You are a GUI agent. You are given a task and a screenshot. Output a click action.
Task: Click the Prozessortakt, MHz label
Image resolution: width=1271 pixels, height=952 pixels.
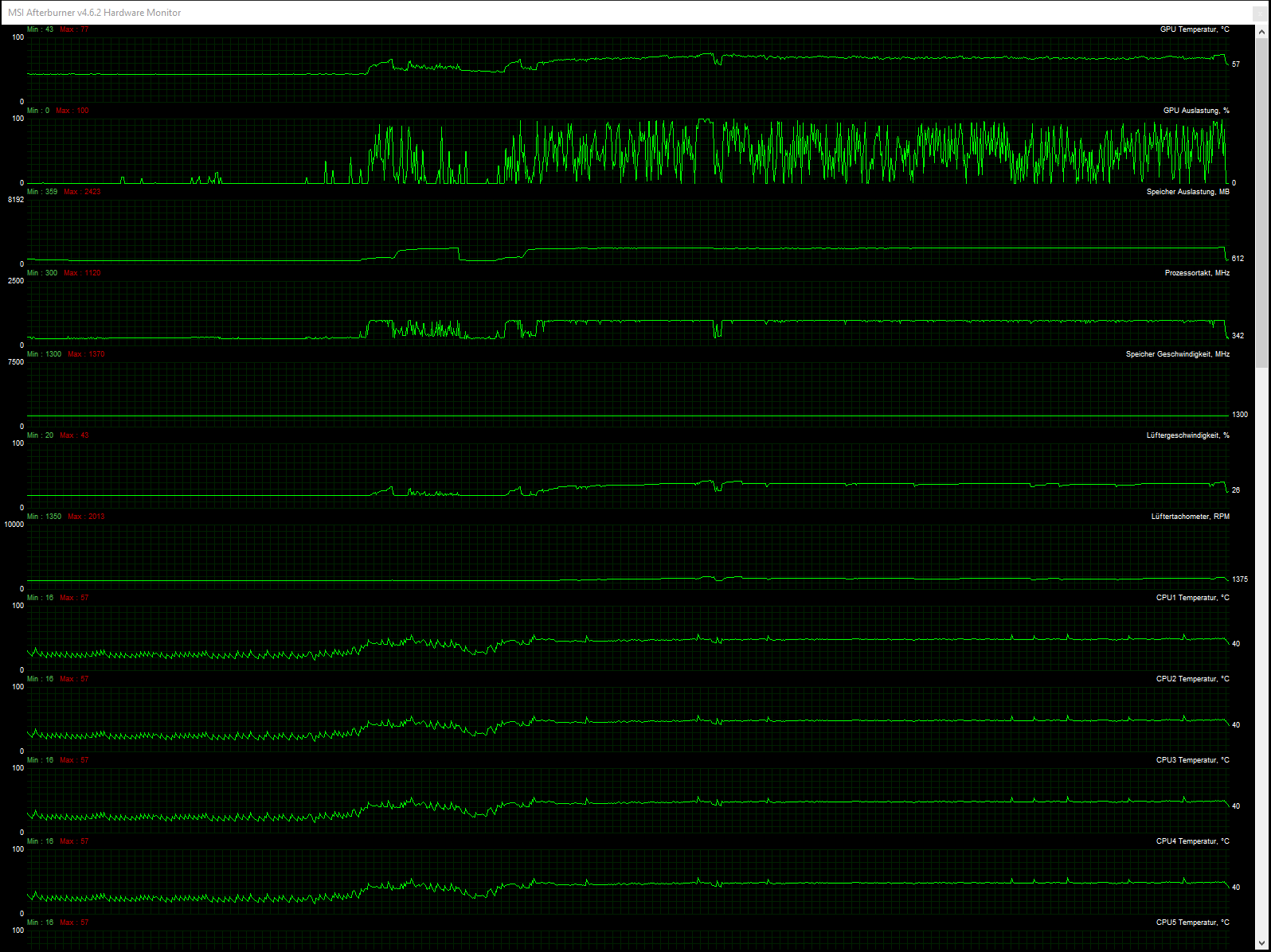pyautogui.click(x=1197, y=273)
